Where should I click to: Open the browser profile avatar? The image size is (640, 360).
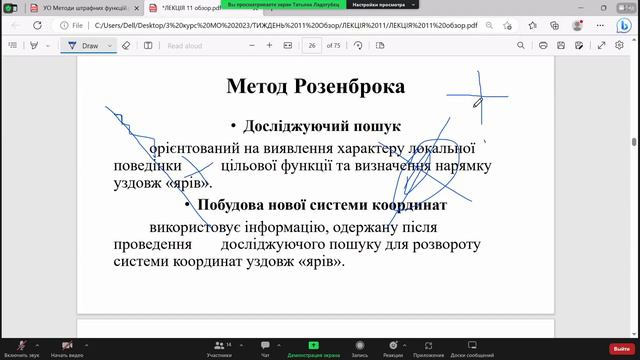(x=577, y=25)
